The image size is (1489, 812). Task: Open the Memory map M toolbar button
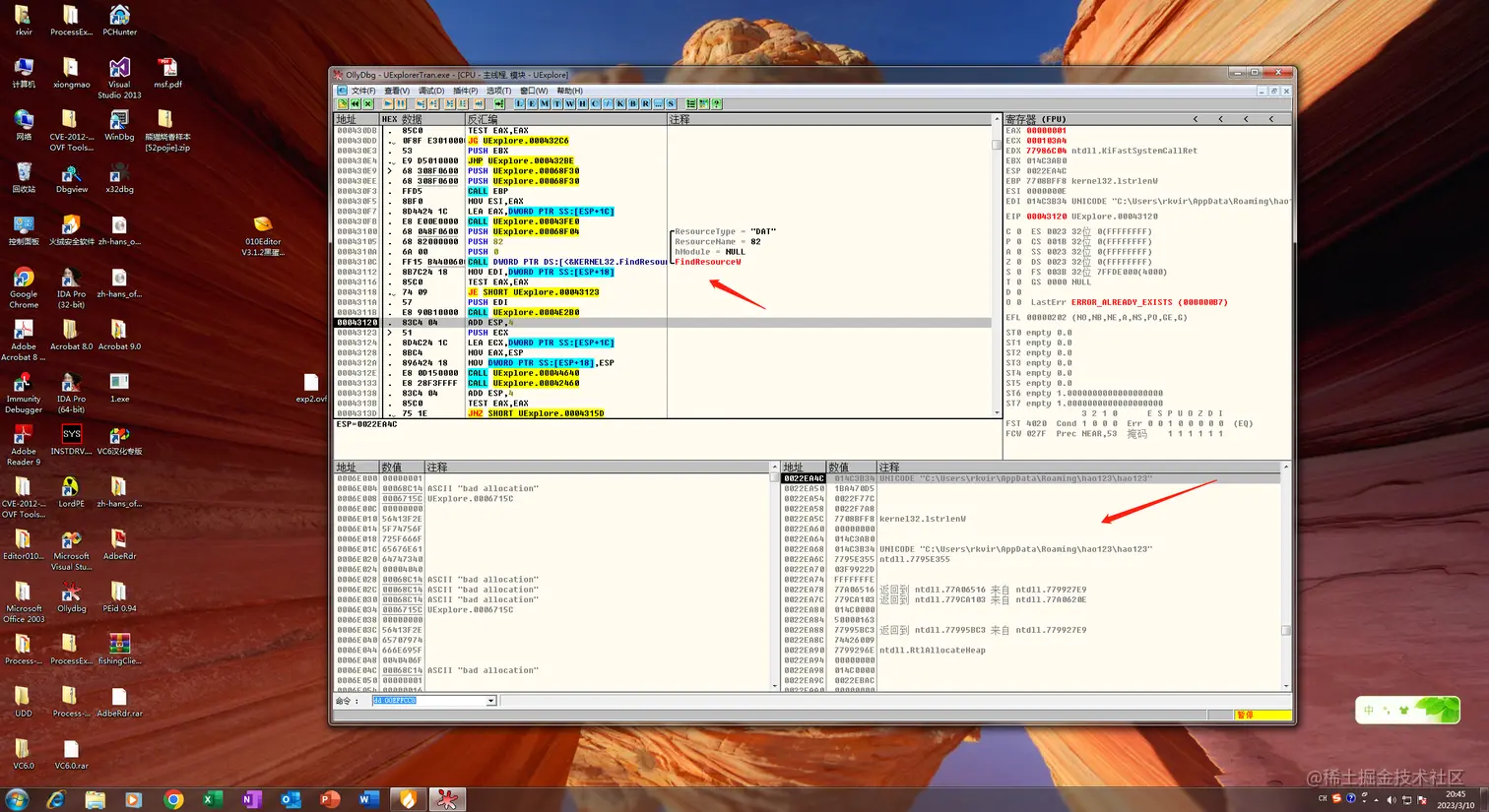(545, 103)
